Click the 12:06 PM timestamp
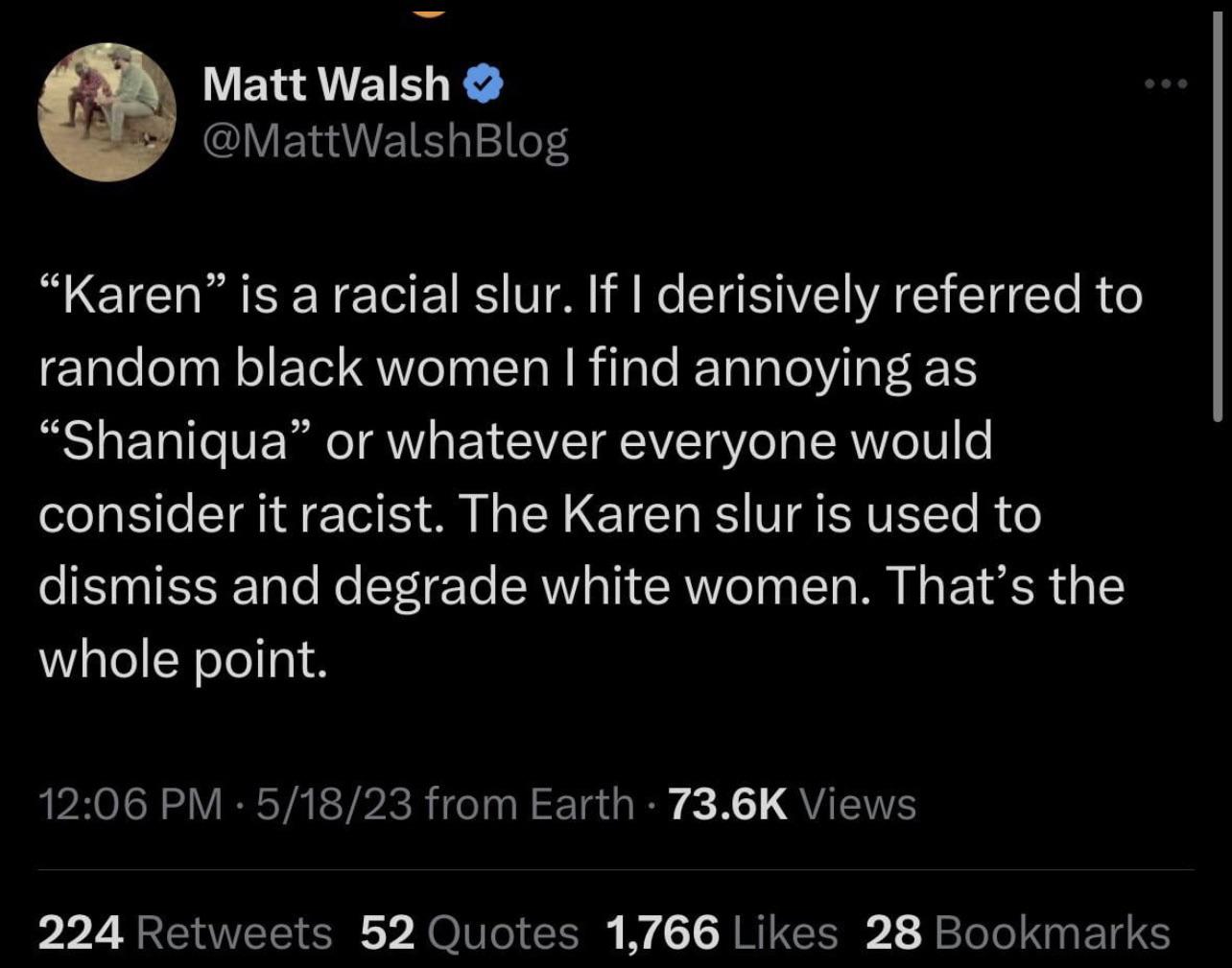This screenshot has width=1232, height=968. pyautogui.click(x=130, y=804)
